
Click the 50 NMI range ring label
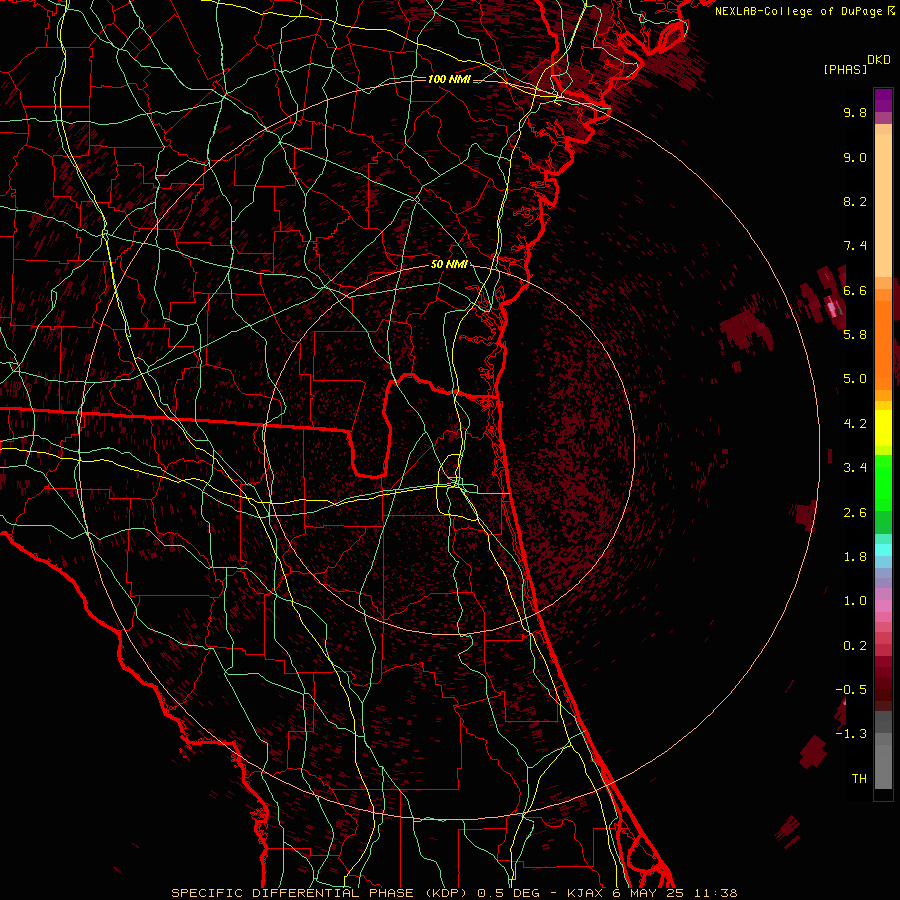coord(449,264)
